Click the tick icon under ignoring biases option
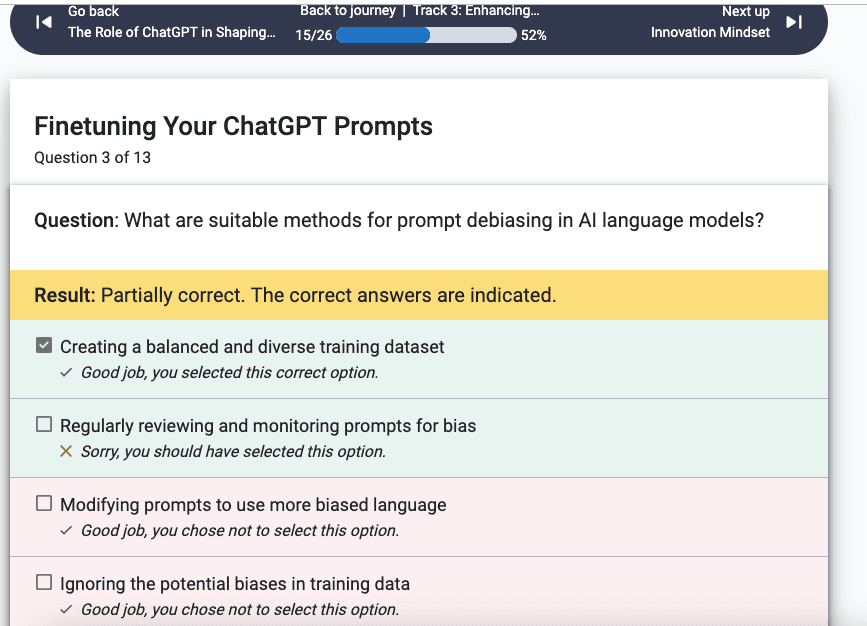867x626 pixels. (x=66, y=609)
